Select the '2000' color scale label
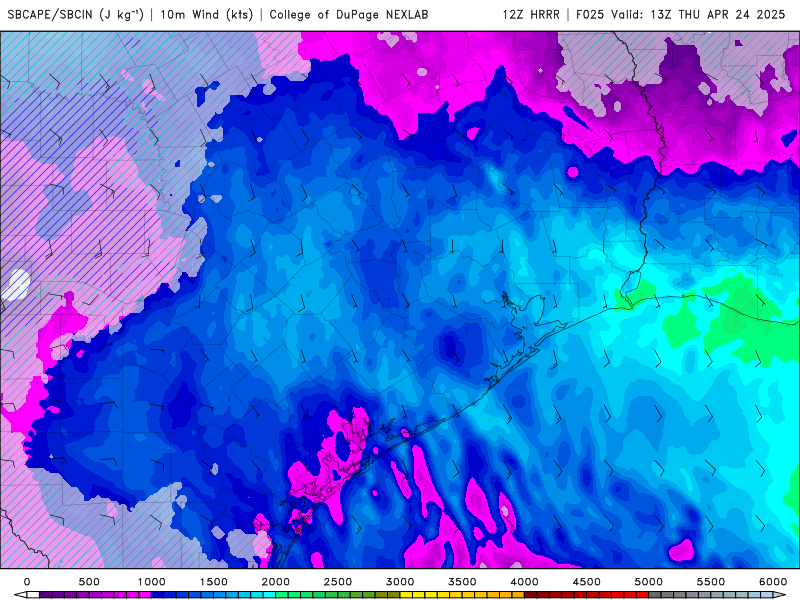Viewport: 800px width, 600px height. (276, 582)
